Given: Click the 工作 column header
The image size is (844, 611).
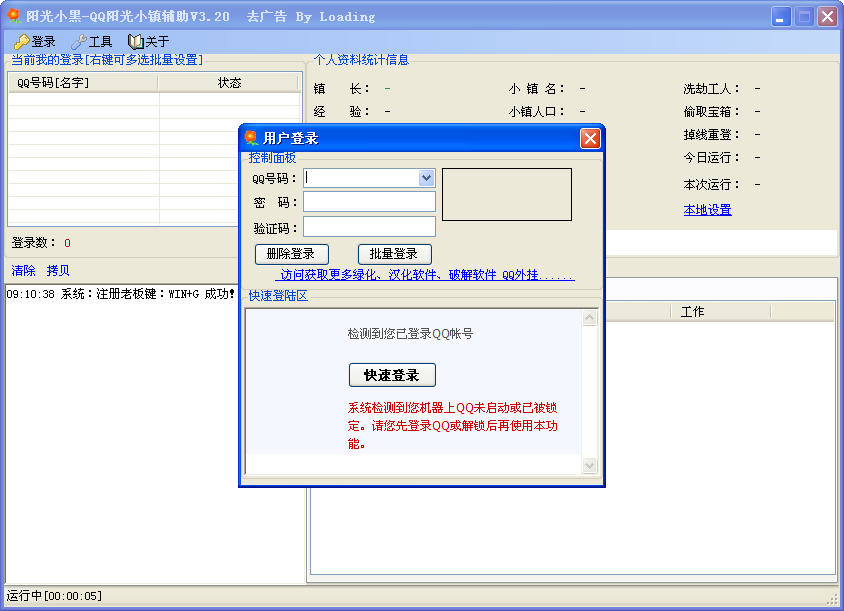Looking at the screenshot, I should (x=720, y=312).
